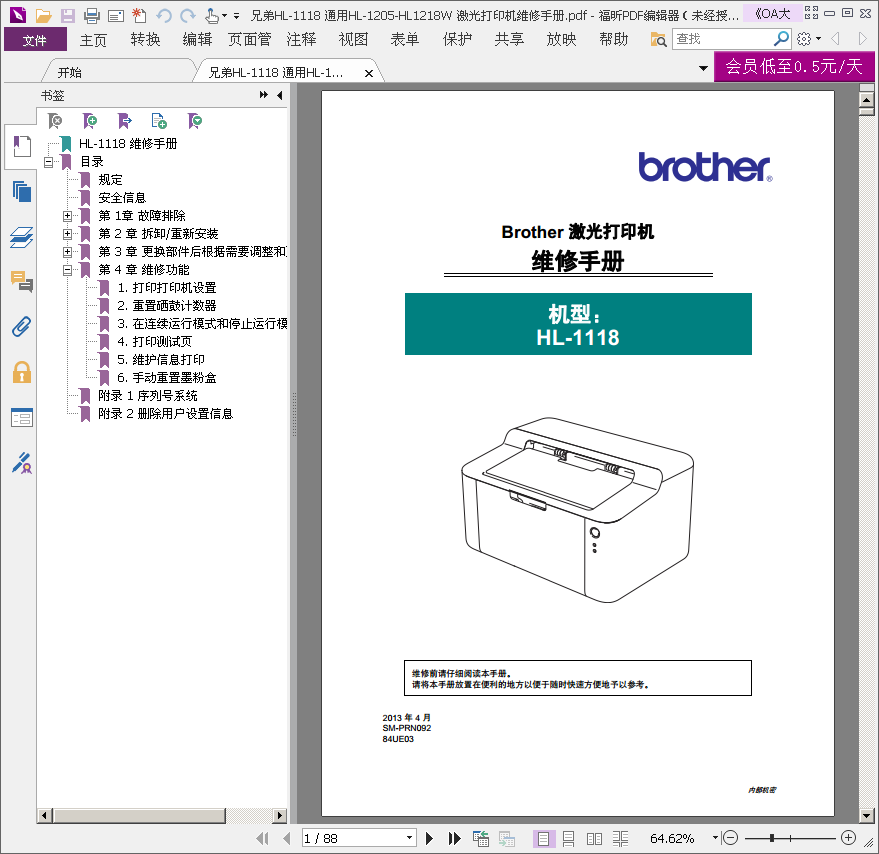
Task: Expand the 第 3 章 bookmark node
Action: click(x=67, y=252)
